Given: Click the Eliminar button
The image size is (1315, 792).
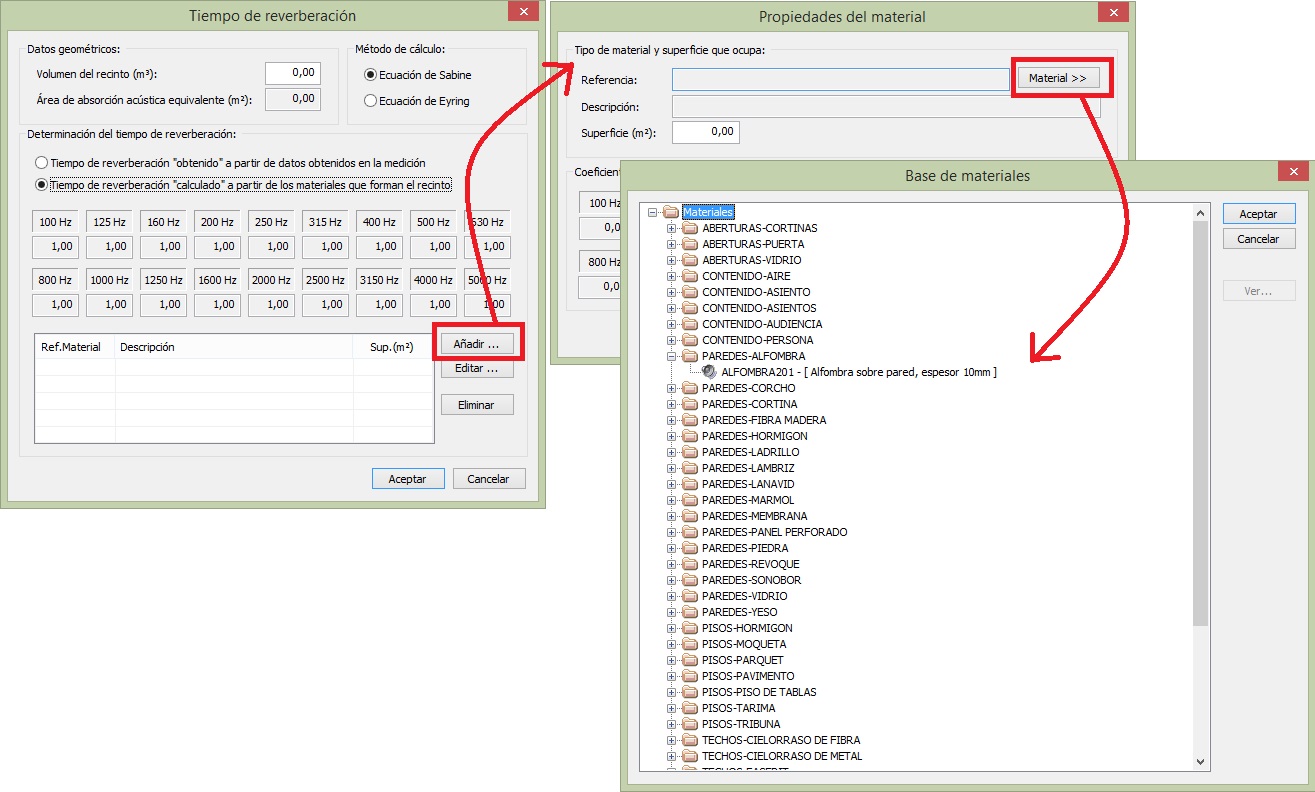Looking at the screenshot, I should pos(477,405).
